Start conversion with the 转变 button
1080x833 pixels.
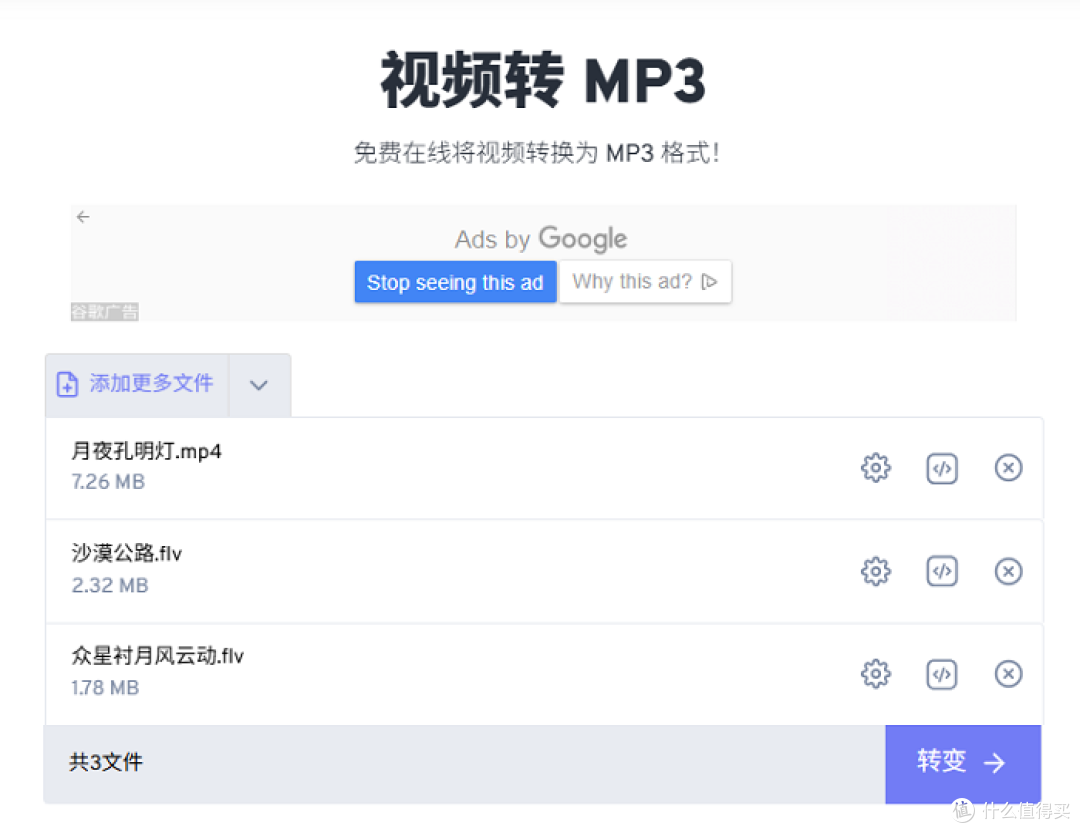[x=962, y=763]
